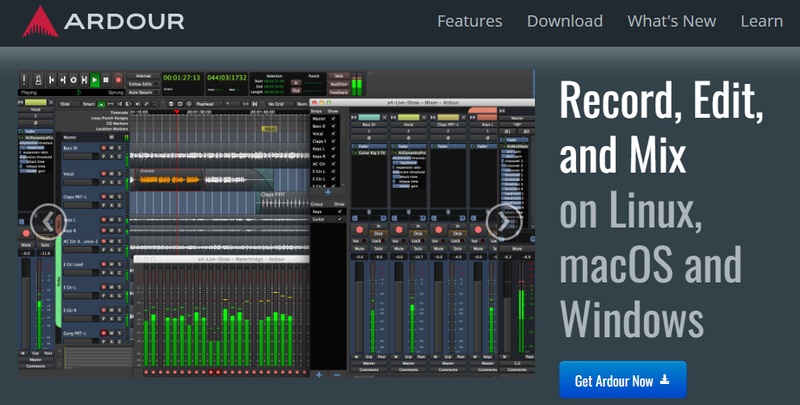This screenshot has height=405, width=800.
Task: Open the What's New link
Action: pyautogui.click(x=671, y=21)
